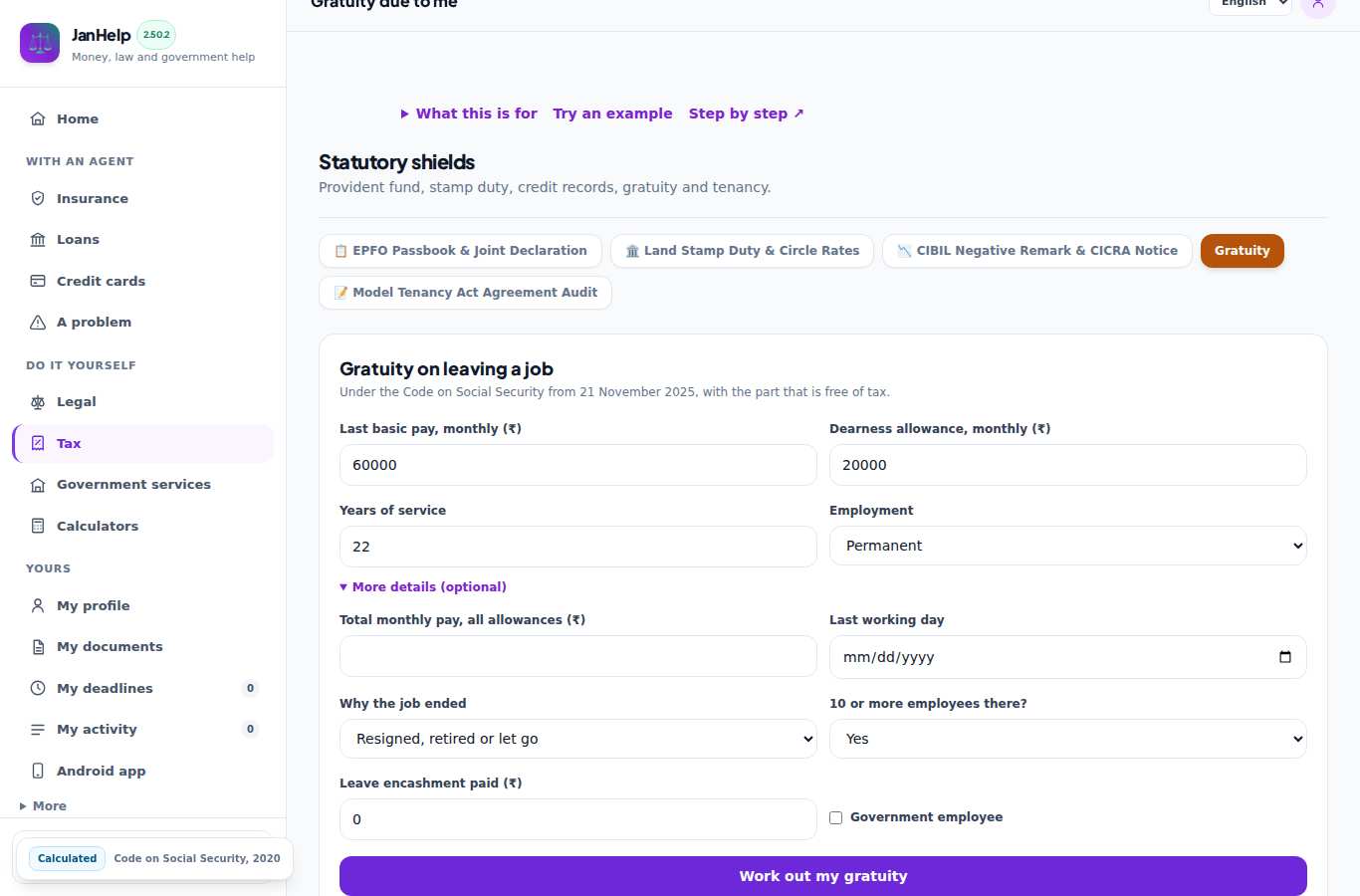Tick the Government employee checkbox
This screenshot has width=1360, height=896.
(x=836, y=817)
